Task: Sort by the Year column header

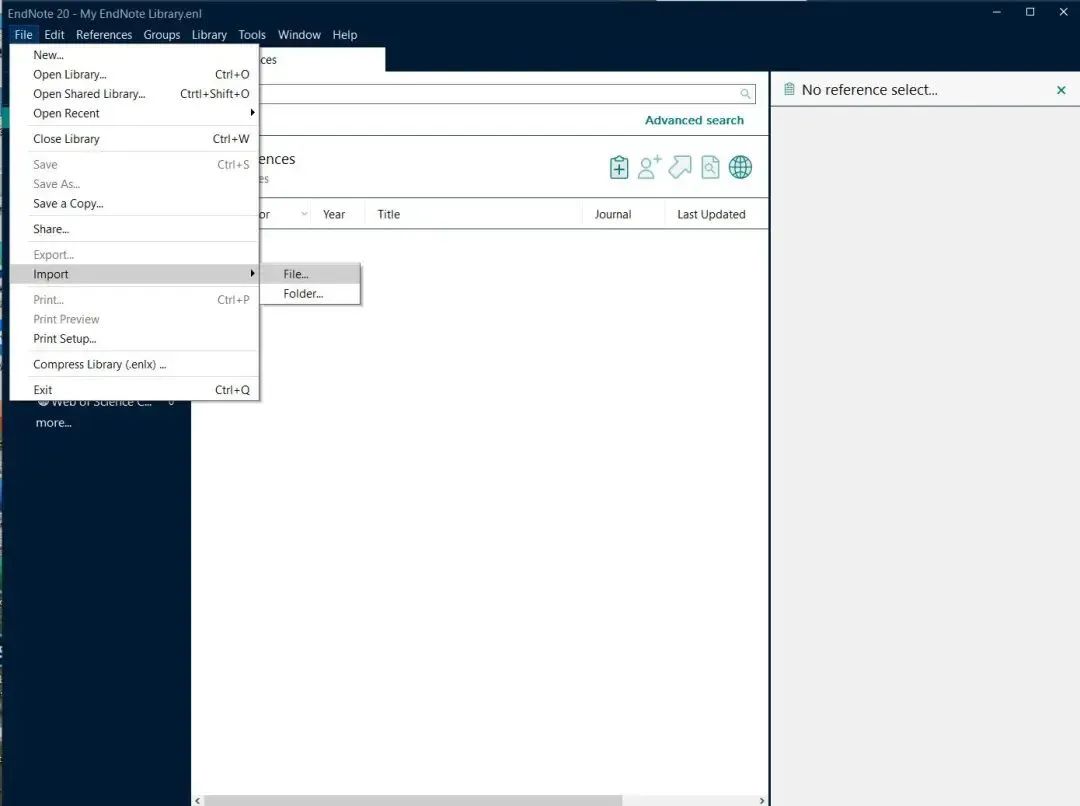Action: click(334, 214)
